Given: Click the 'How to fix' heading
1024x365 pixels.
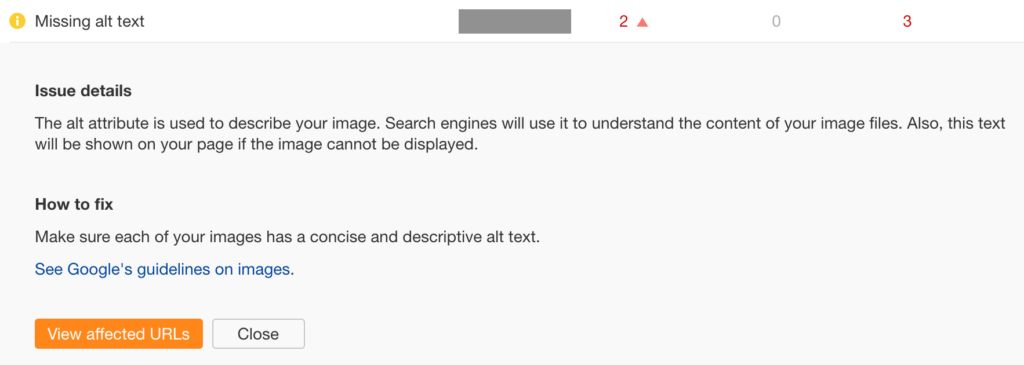Looking at the screenshot, I should point(74,204).
